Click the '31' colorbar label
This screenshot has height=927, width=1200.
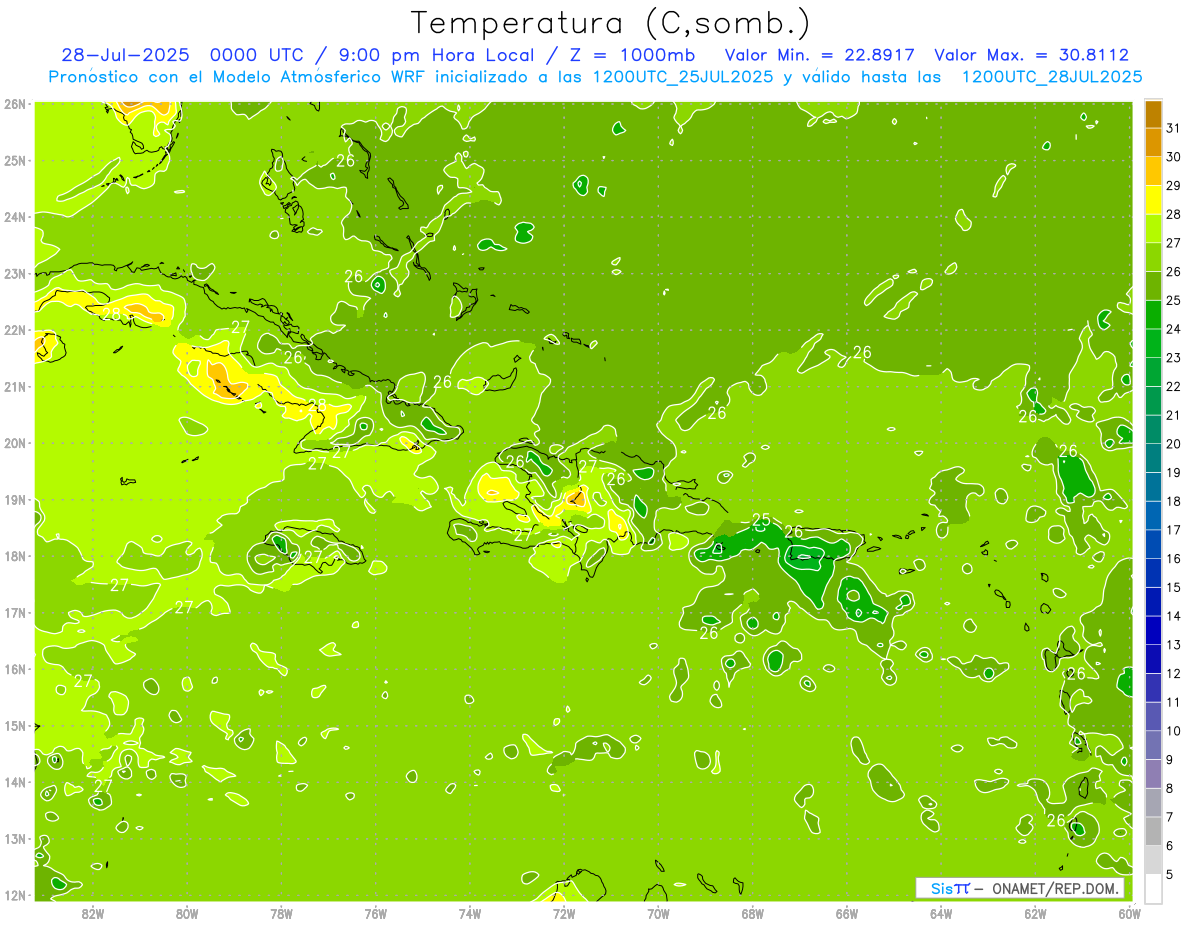[x=1173, y=128]
